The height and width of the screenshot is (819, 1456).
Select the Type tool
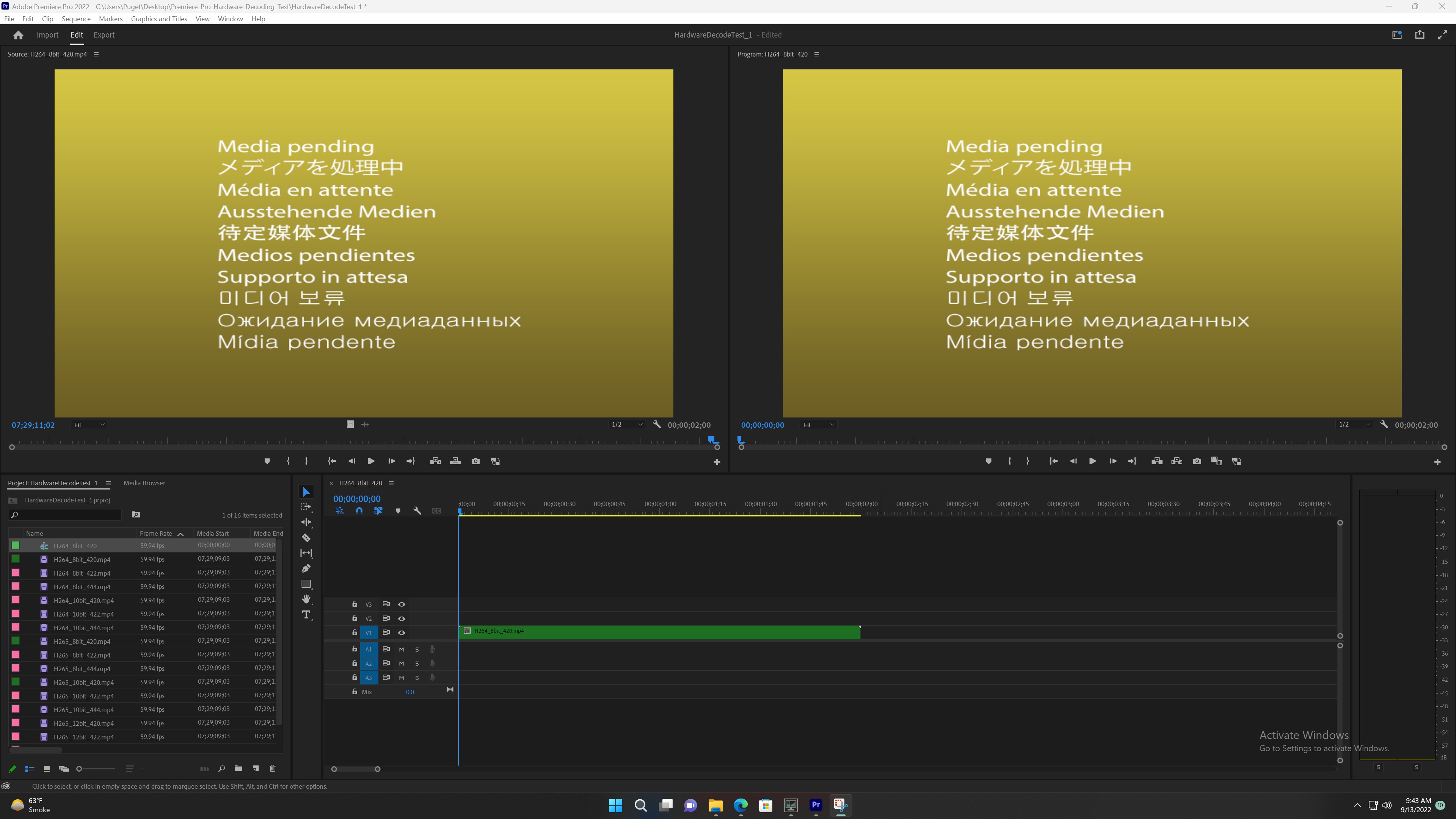tap(306, 614)
